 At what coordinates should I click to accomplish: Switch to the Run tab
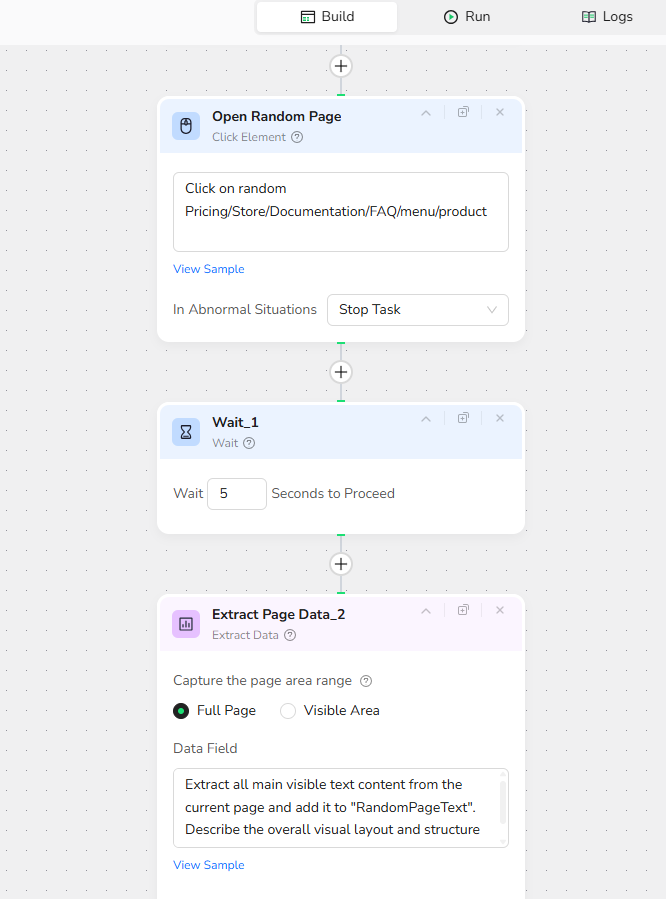[467, 17]
